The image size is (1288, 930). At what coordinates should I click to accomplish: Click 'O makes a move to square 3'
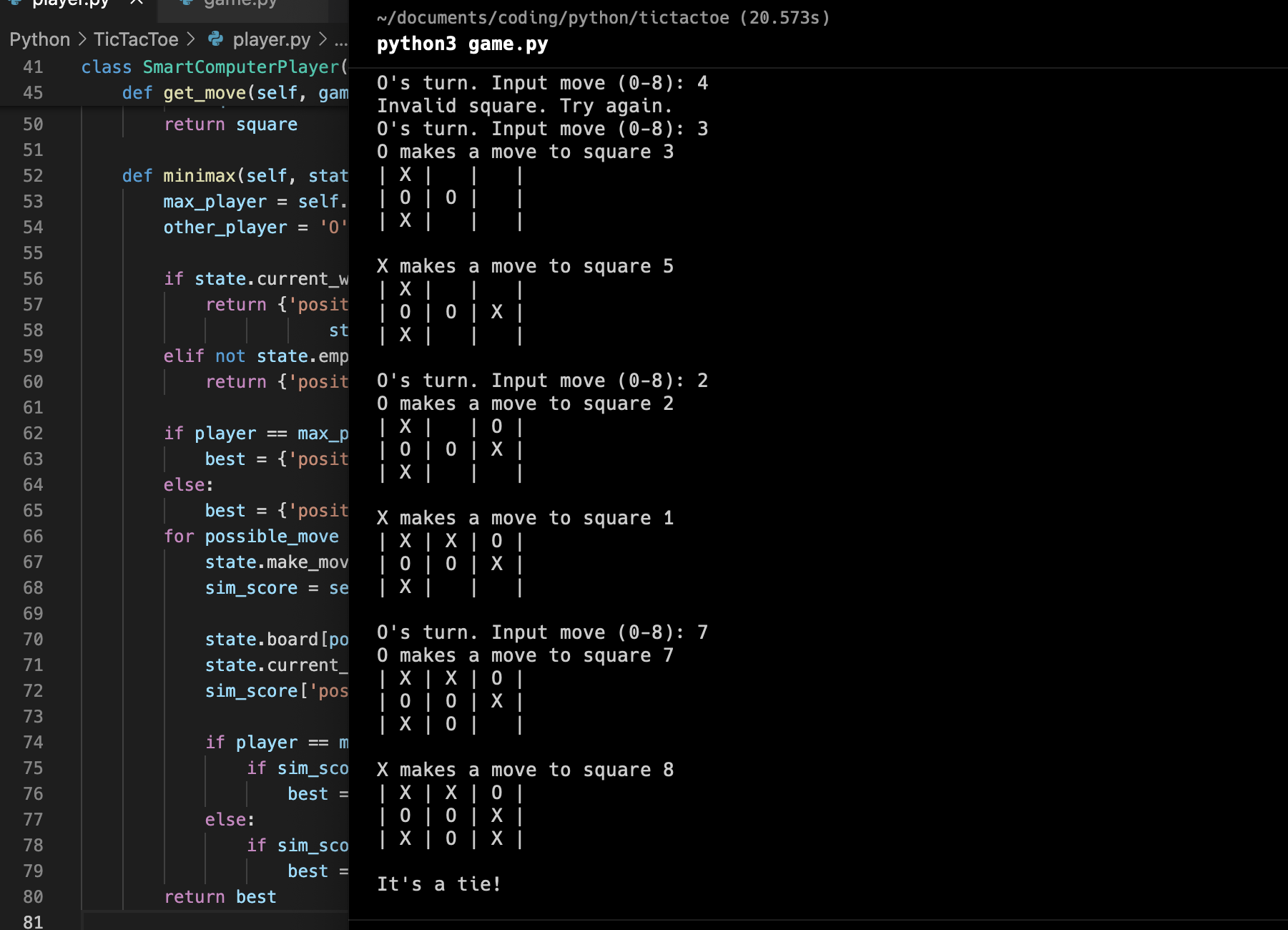pyautogui.click(x=525, y=152)
